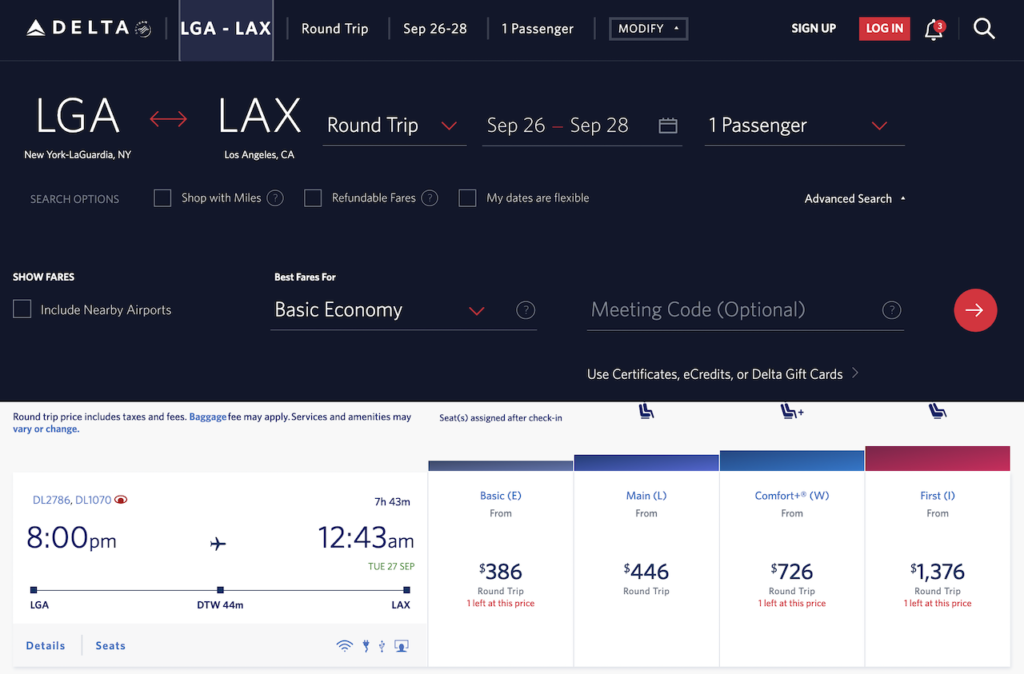Check My dates are flexible
Viewport: 1024px width, 674px height.
pos(467,198)
